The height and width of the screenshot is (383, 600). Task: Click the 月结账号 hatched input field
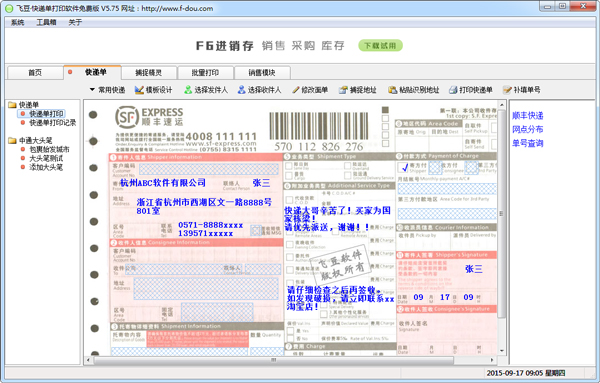[x=447, y=189]
